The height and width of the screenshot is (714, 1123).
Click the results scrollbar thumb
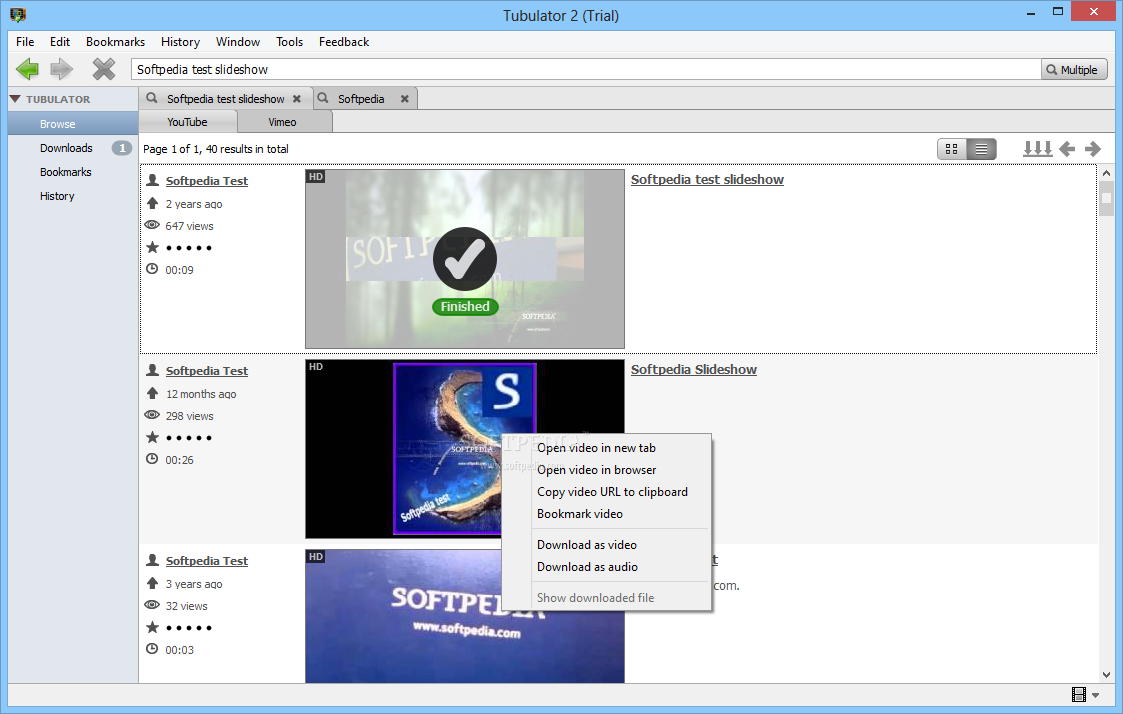coord(1107,198)
